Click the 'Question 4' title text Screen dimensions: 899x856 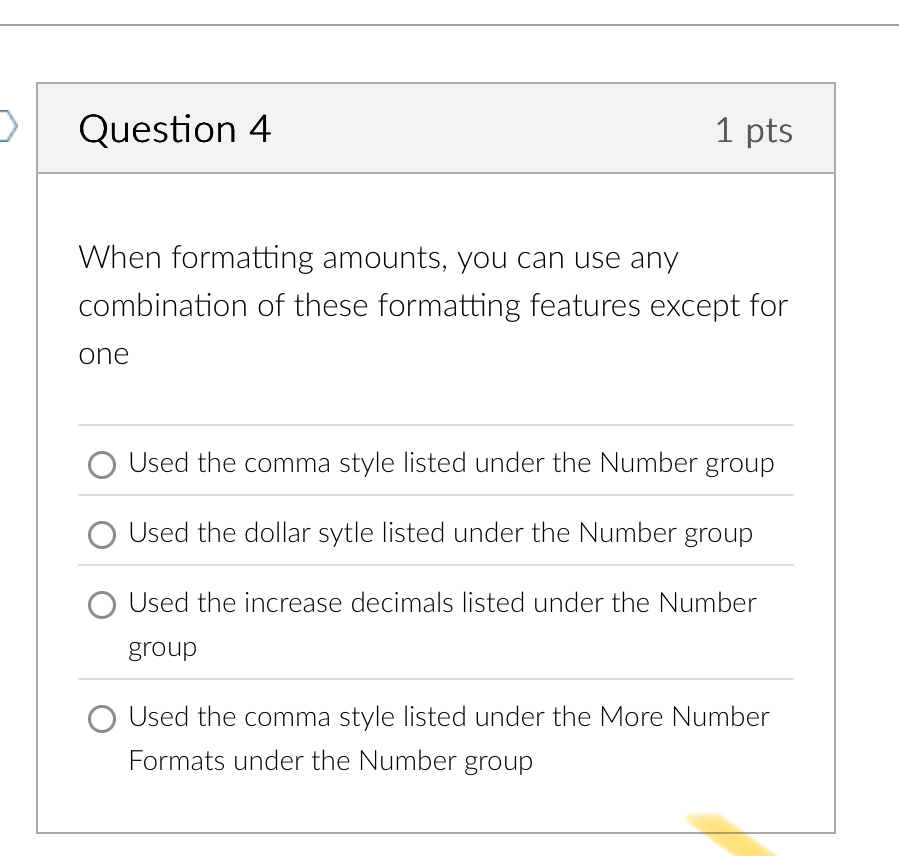(x=175, y=129)
